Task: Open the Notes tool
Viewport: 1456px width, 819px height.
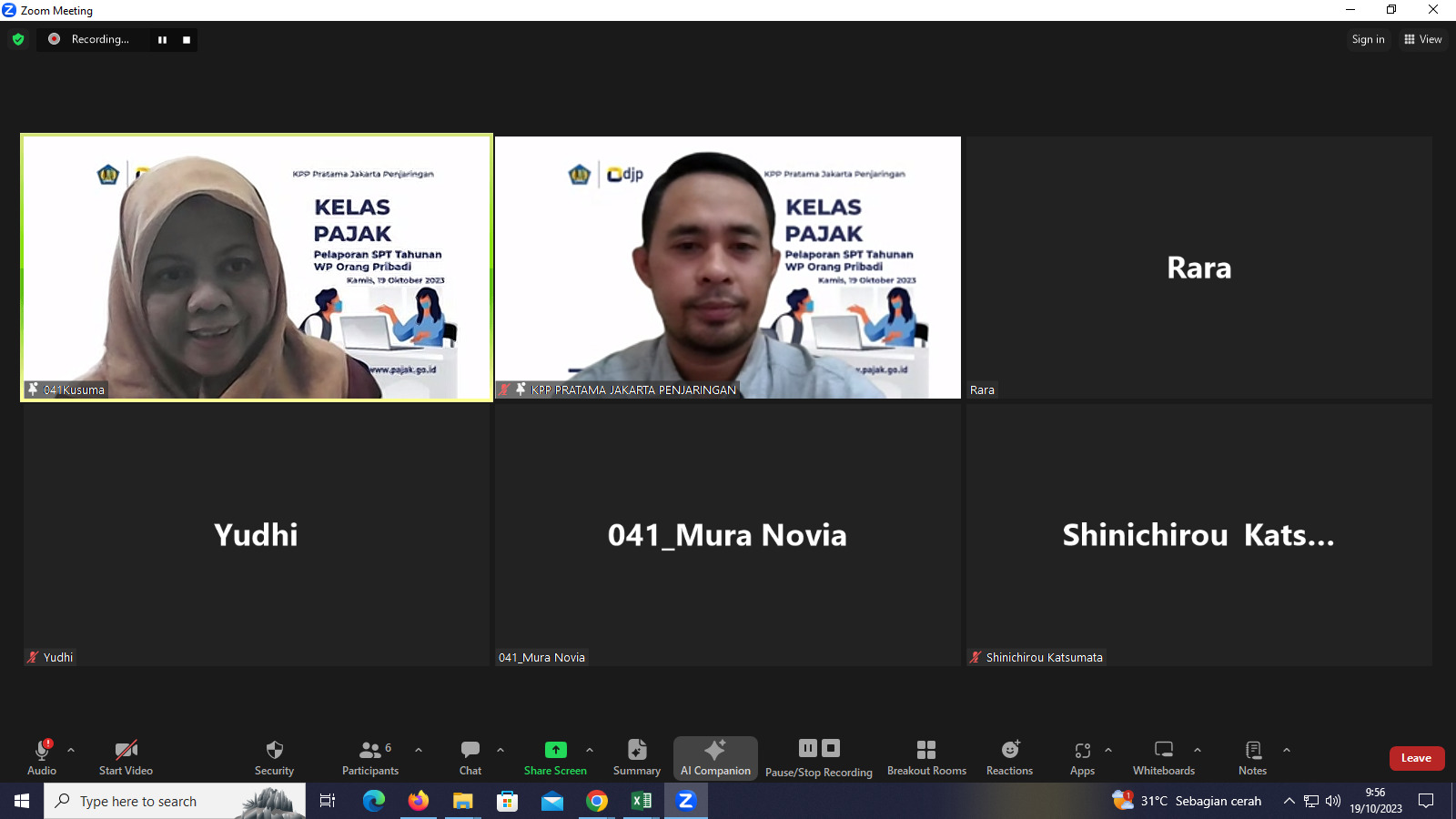Action: click(1252, 757)
